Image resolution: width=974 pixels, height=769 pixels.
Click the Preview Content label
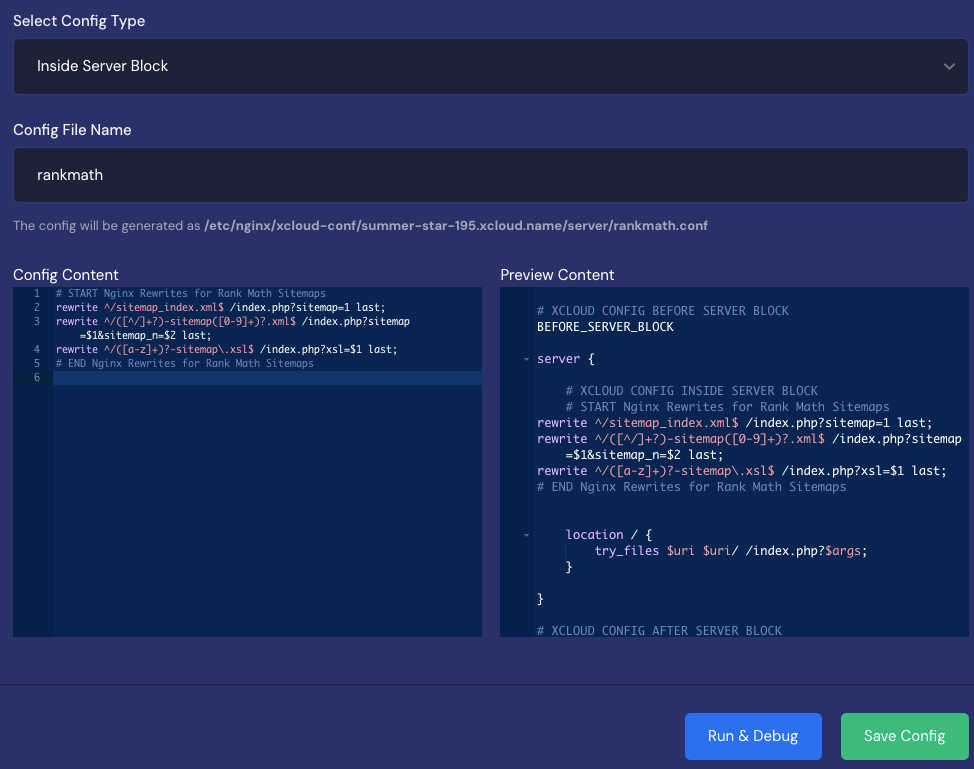tap(557, 275)
